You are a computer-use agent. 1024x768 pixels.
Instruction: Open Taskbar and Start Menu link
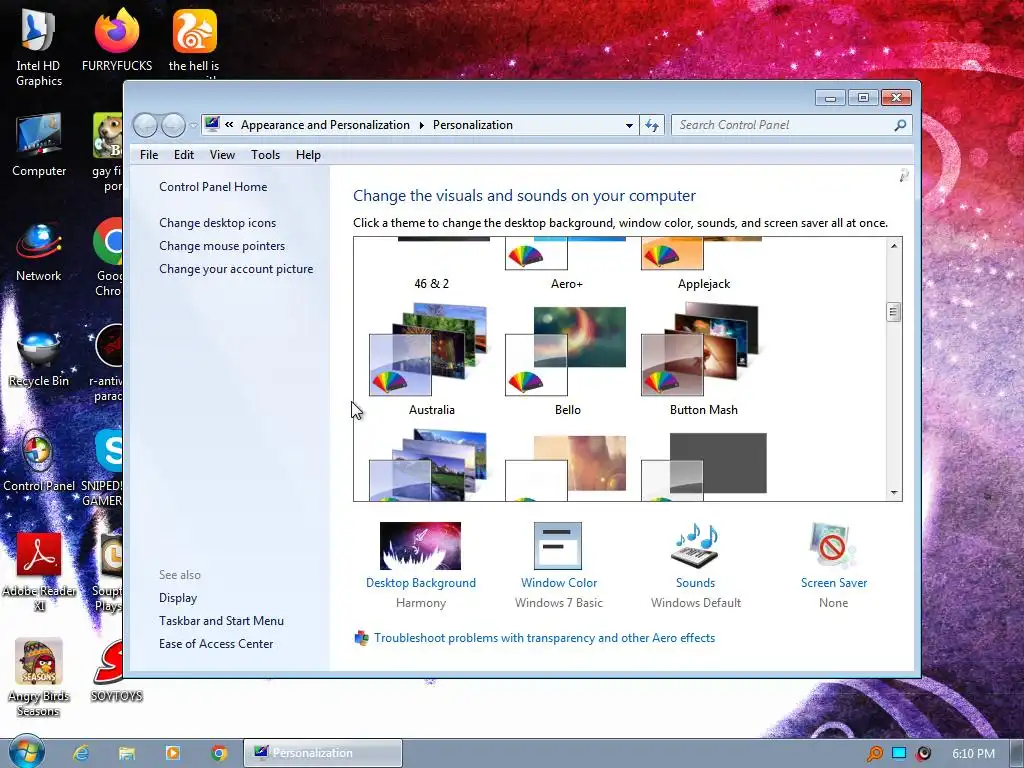click(221, 620)
